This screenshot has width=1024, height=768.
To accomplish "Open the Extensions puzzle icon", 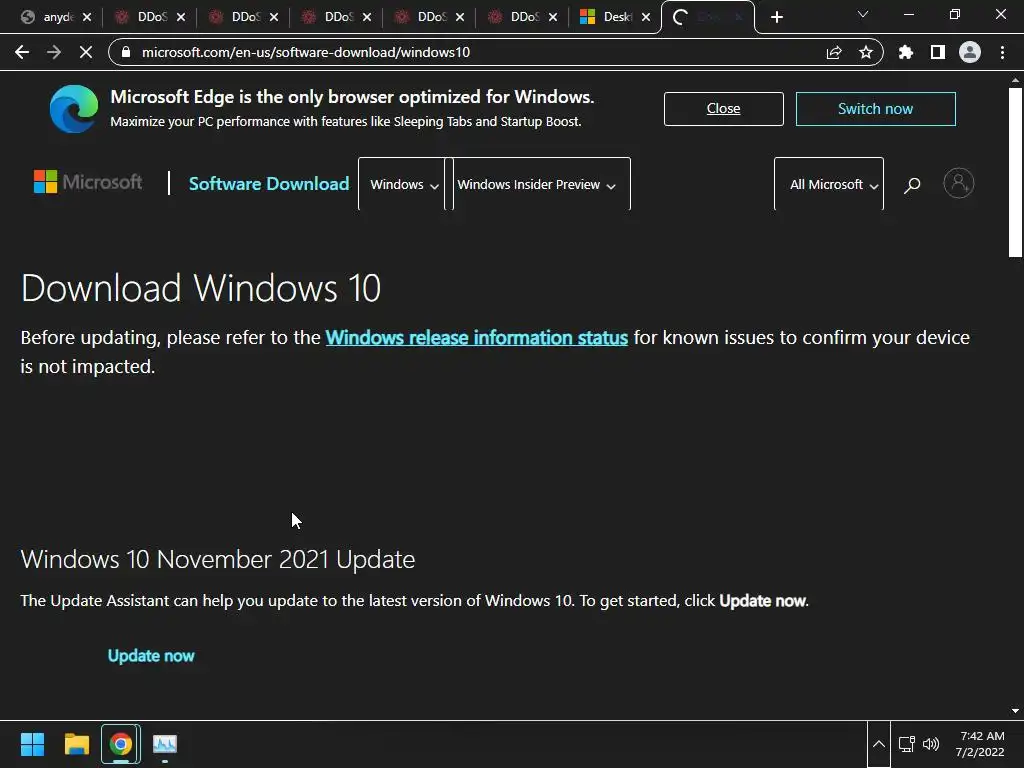I will (x=905, y=52).
